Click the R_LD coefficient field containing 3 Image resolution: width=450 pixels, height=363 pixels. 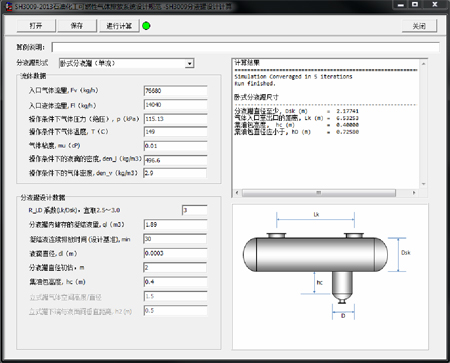tap(195, 210)
